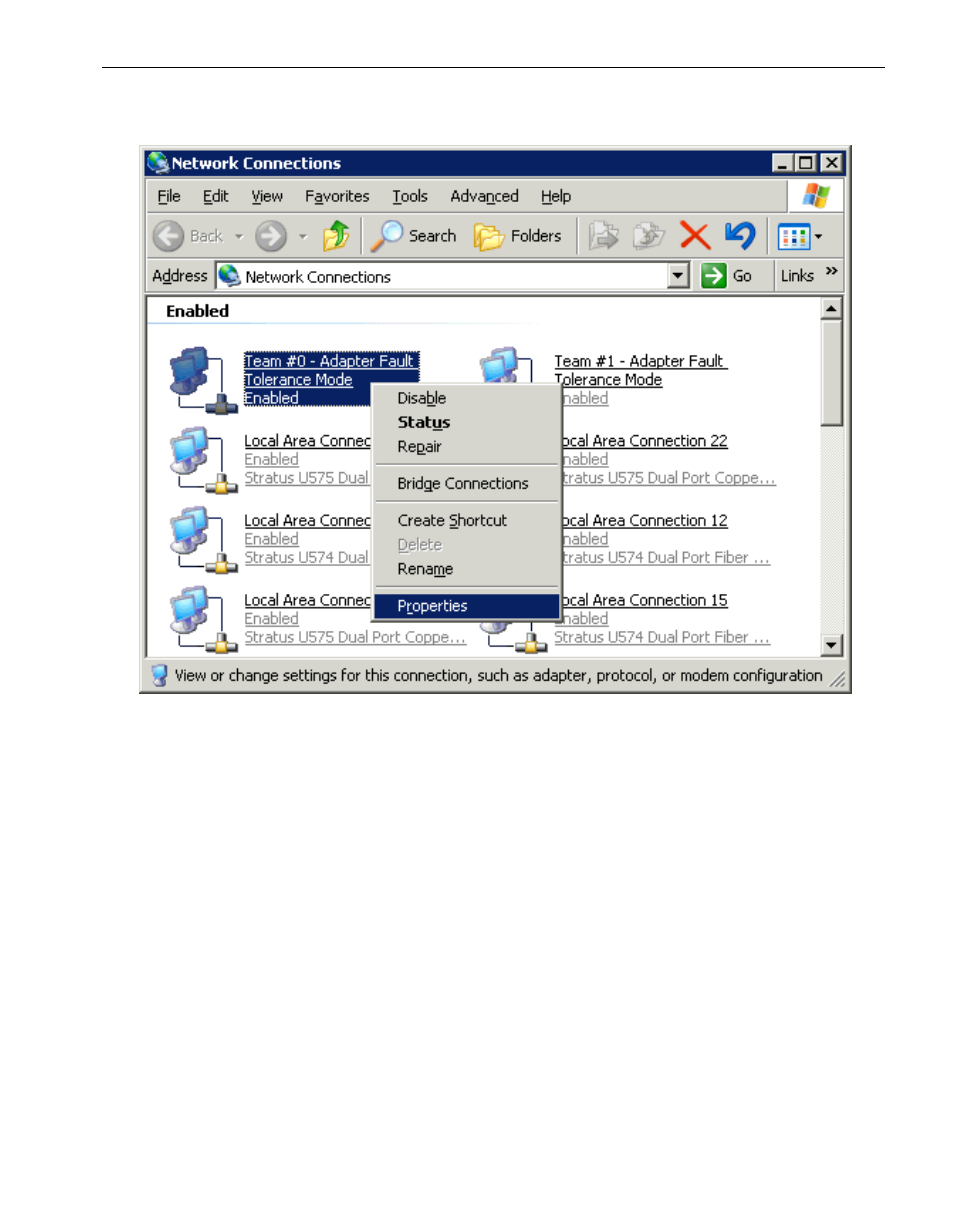
Task: Open the Advanced menu
Action: tap(484, 196)
